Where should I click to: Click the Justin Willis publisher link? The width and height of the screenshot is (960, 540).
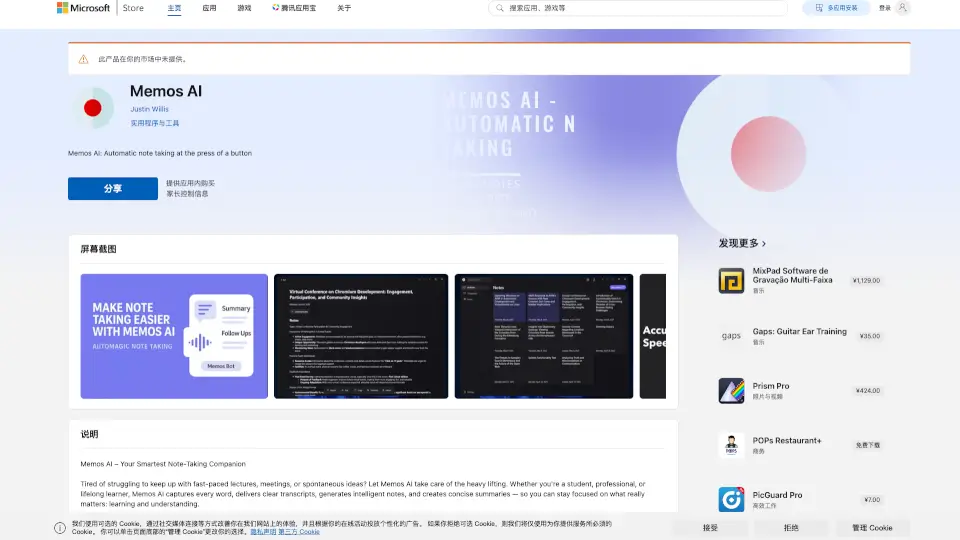click(150, 109)
